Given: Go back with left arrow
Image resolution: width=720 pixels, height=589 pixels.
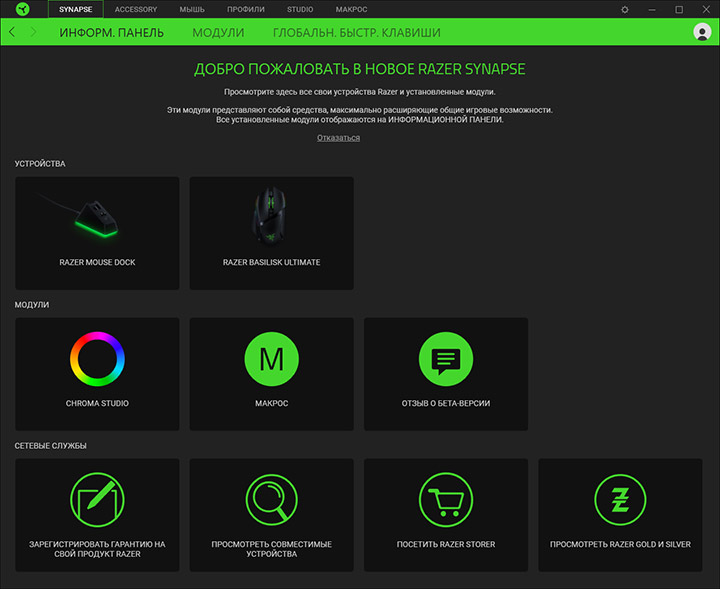Looking at the screenshot, I should 12,32.
